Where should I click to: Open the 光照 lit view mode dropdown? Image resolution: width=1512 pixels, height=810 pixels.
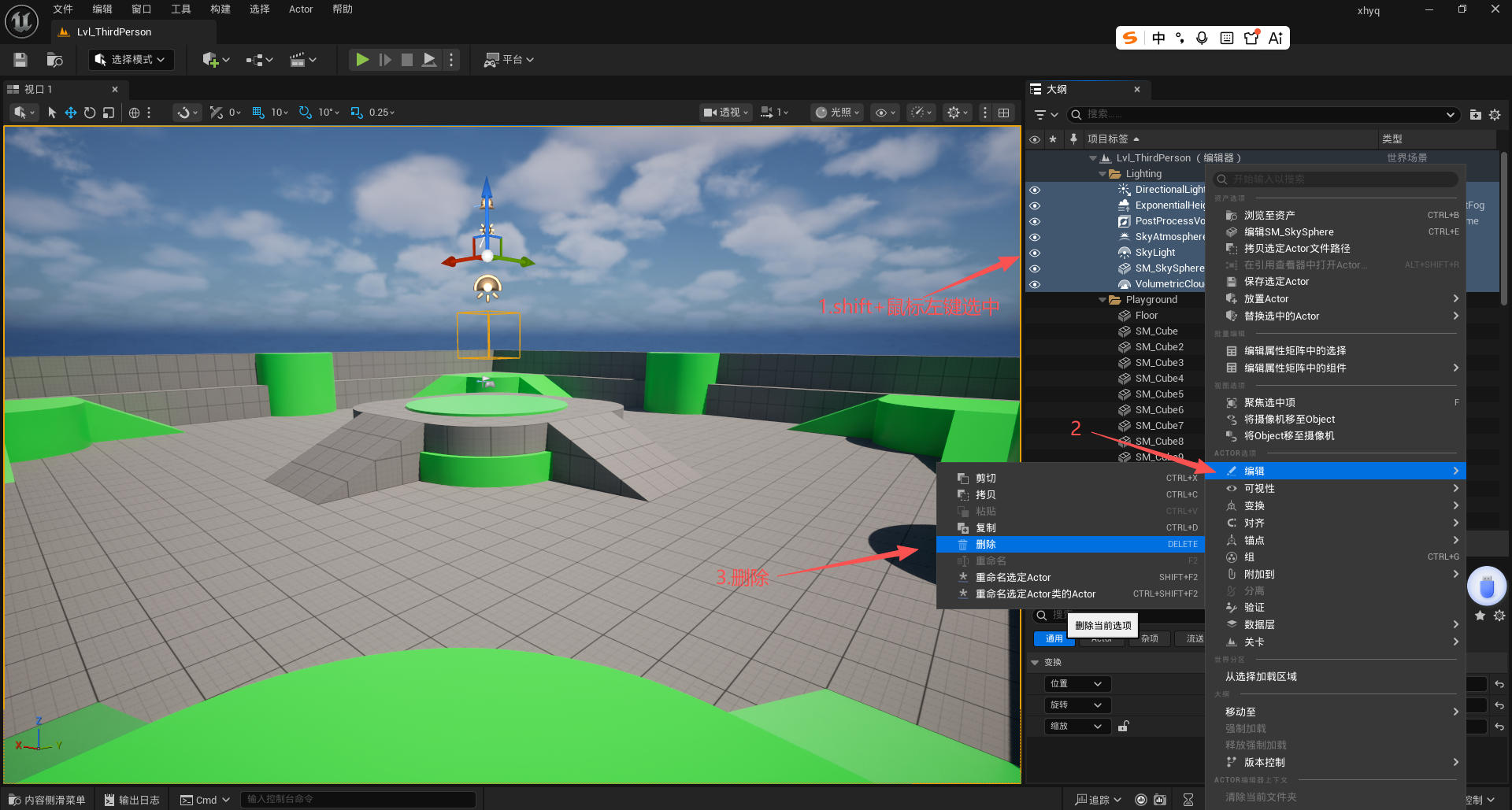(x=837, y=113)
